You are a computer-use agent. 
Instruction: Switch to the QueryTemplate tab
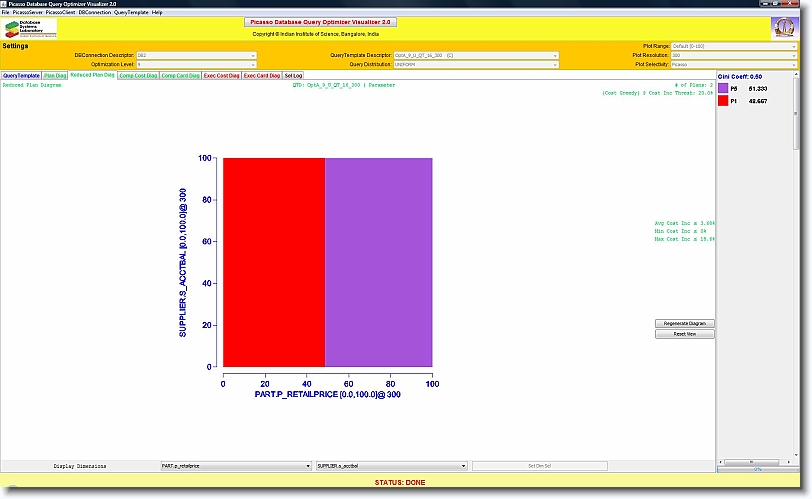point(21,75)
